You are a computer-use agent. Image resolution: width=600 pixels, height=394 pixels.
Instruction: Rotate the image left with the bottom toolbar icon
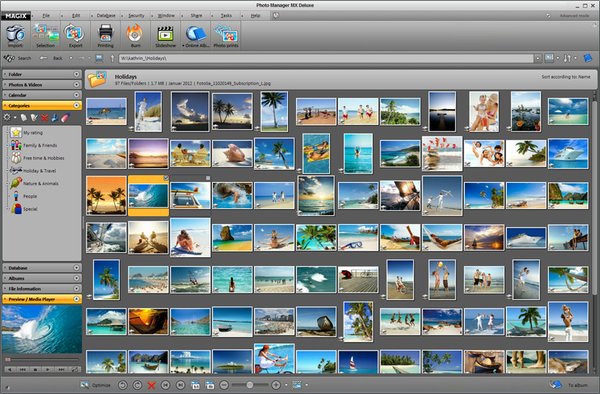pyautogui.click(x=122, y=385)
